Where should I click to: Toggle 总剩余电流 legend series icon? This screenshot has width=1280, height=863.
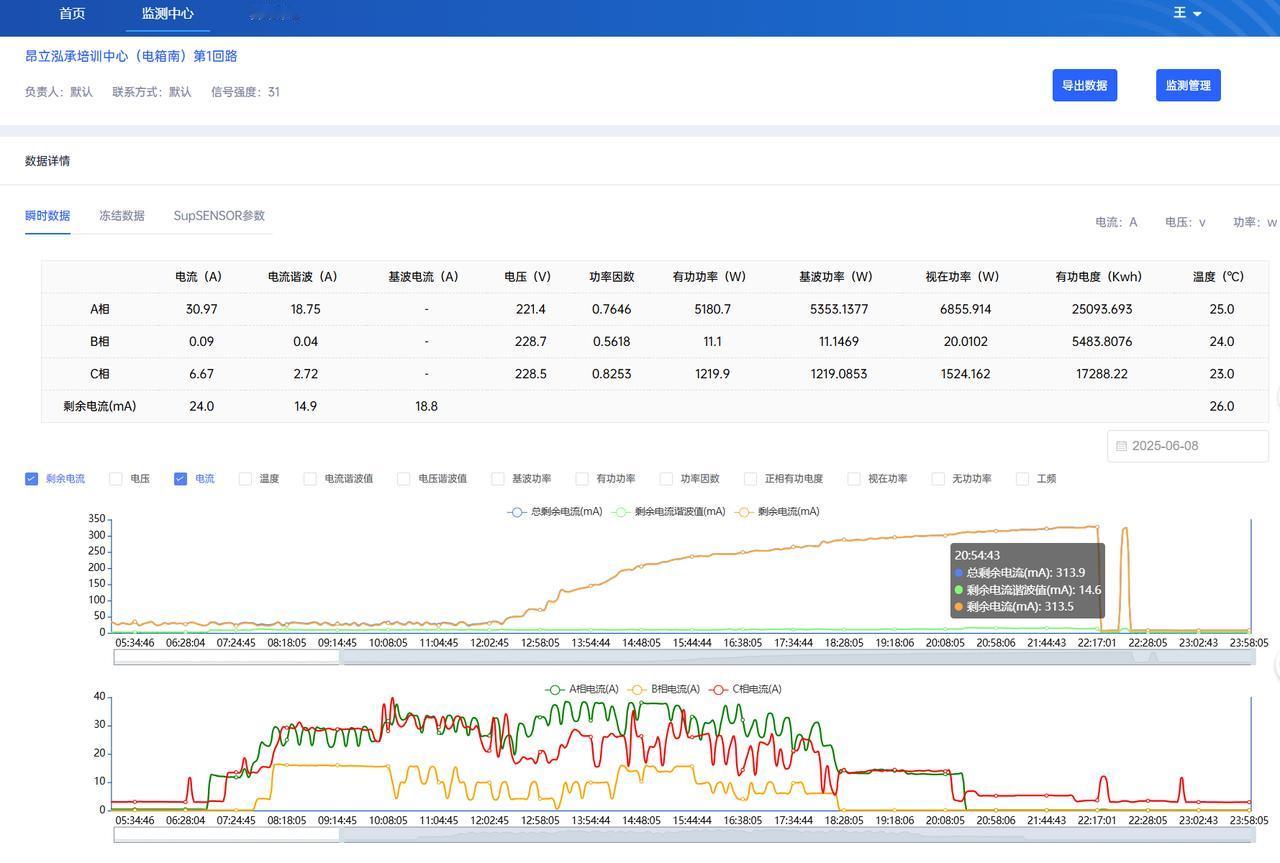point(517,512)
